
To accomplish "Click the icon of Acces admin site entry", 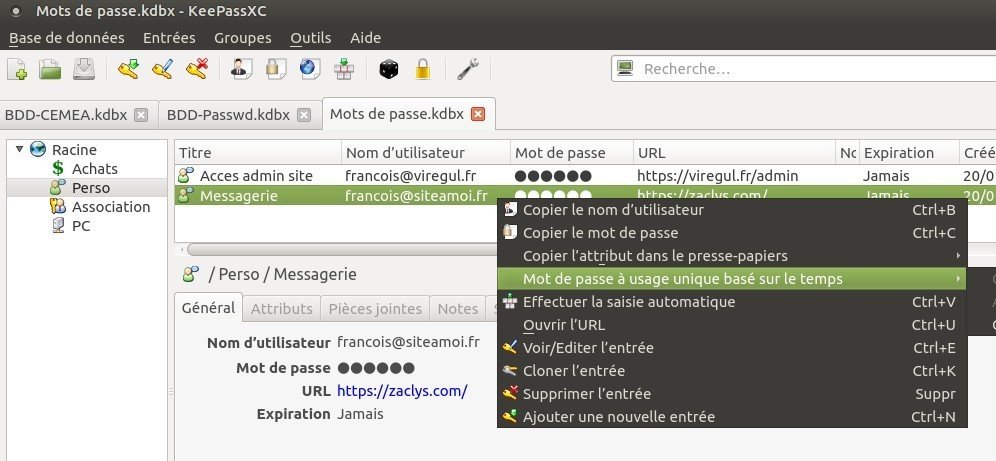I will (185, 176).
